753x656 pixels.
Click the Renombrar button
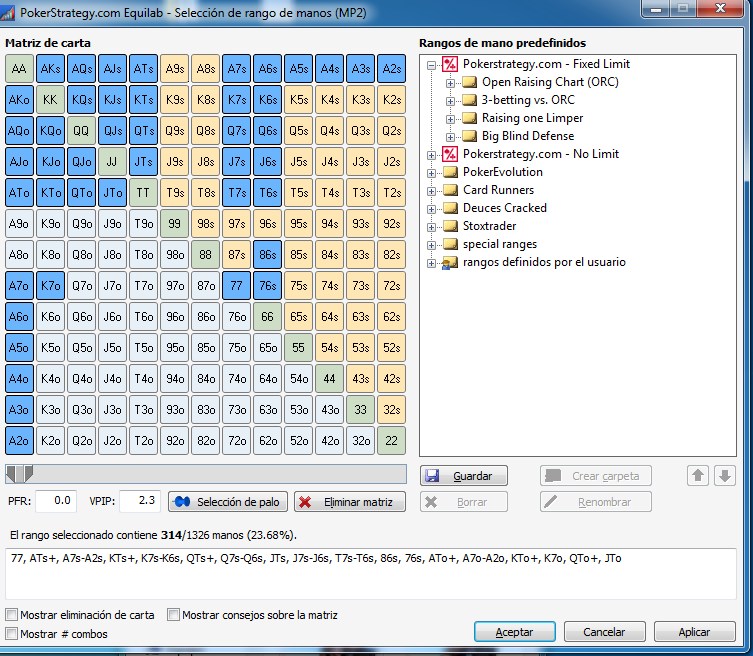(595, 502)
